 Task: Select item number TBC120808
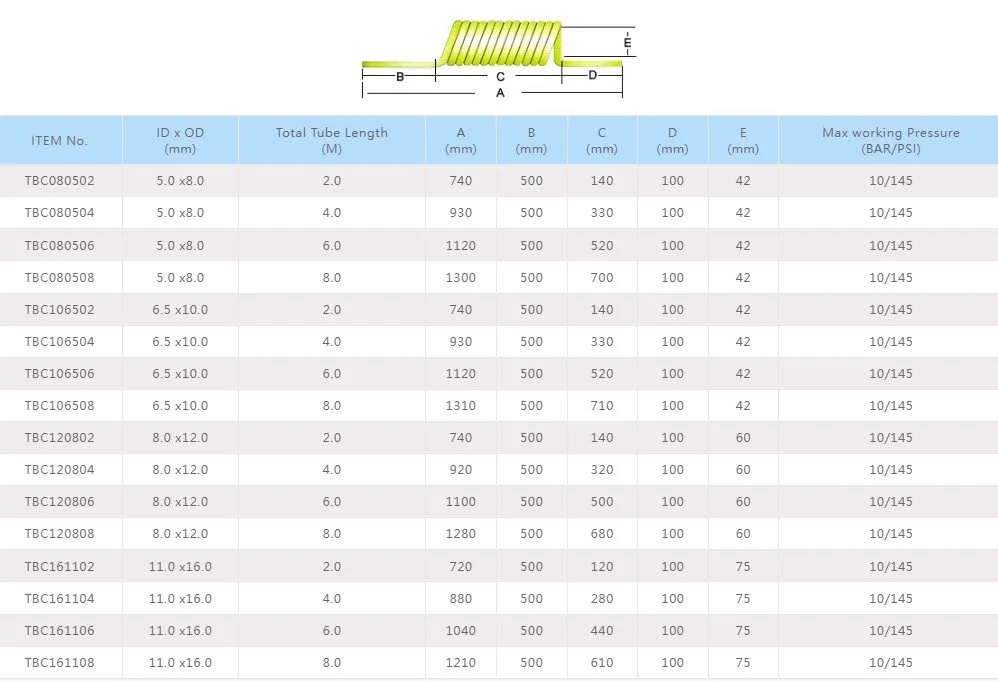(59, 533)
